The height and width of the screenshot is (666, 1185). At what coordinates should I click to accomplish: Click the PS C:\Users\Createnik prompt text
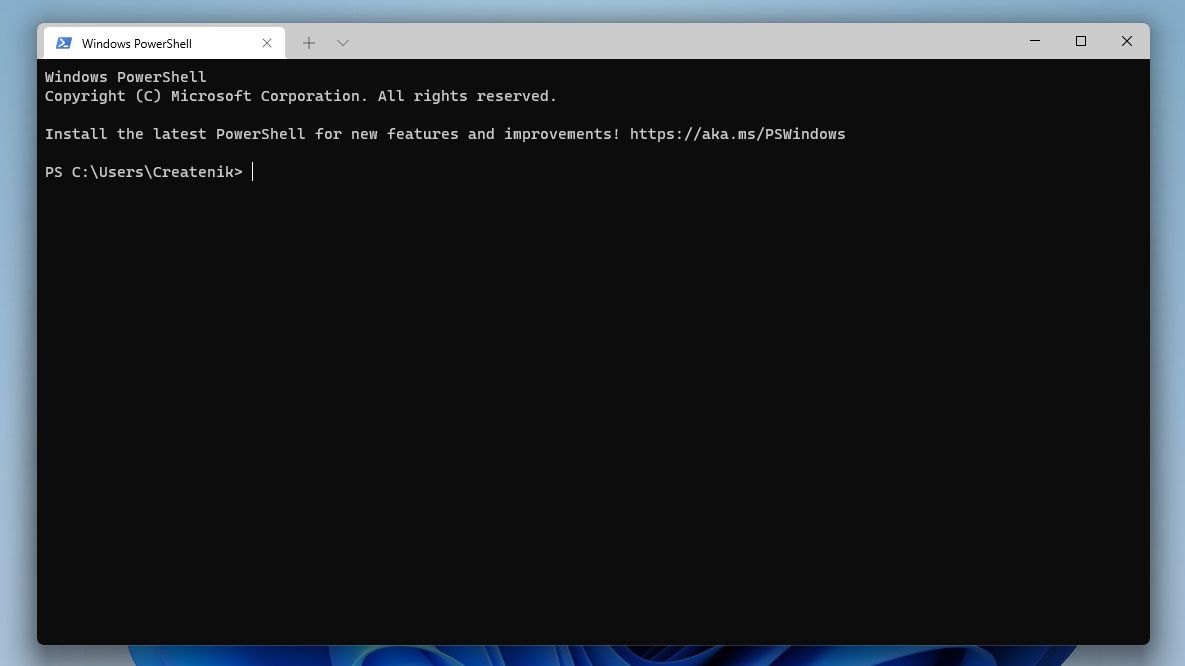[x=143, y=171]
